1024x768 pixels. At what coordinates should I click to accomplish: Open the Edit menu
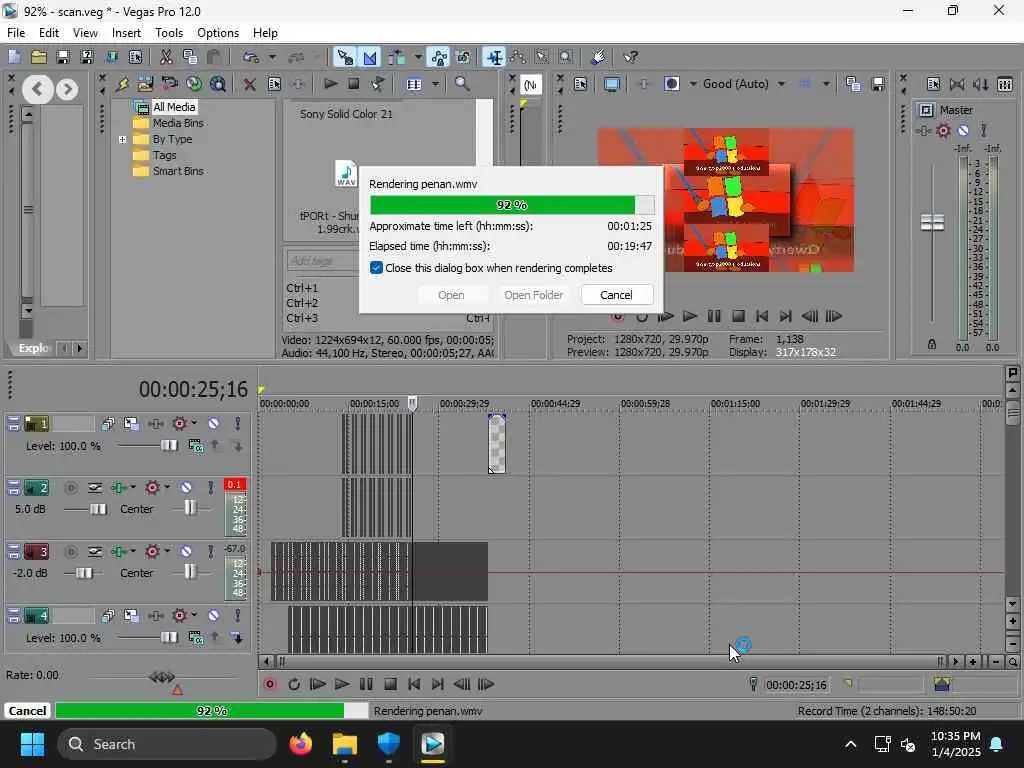click(49, 33)
